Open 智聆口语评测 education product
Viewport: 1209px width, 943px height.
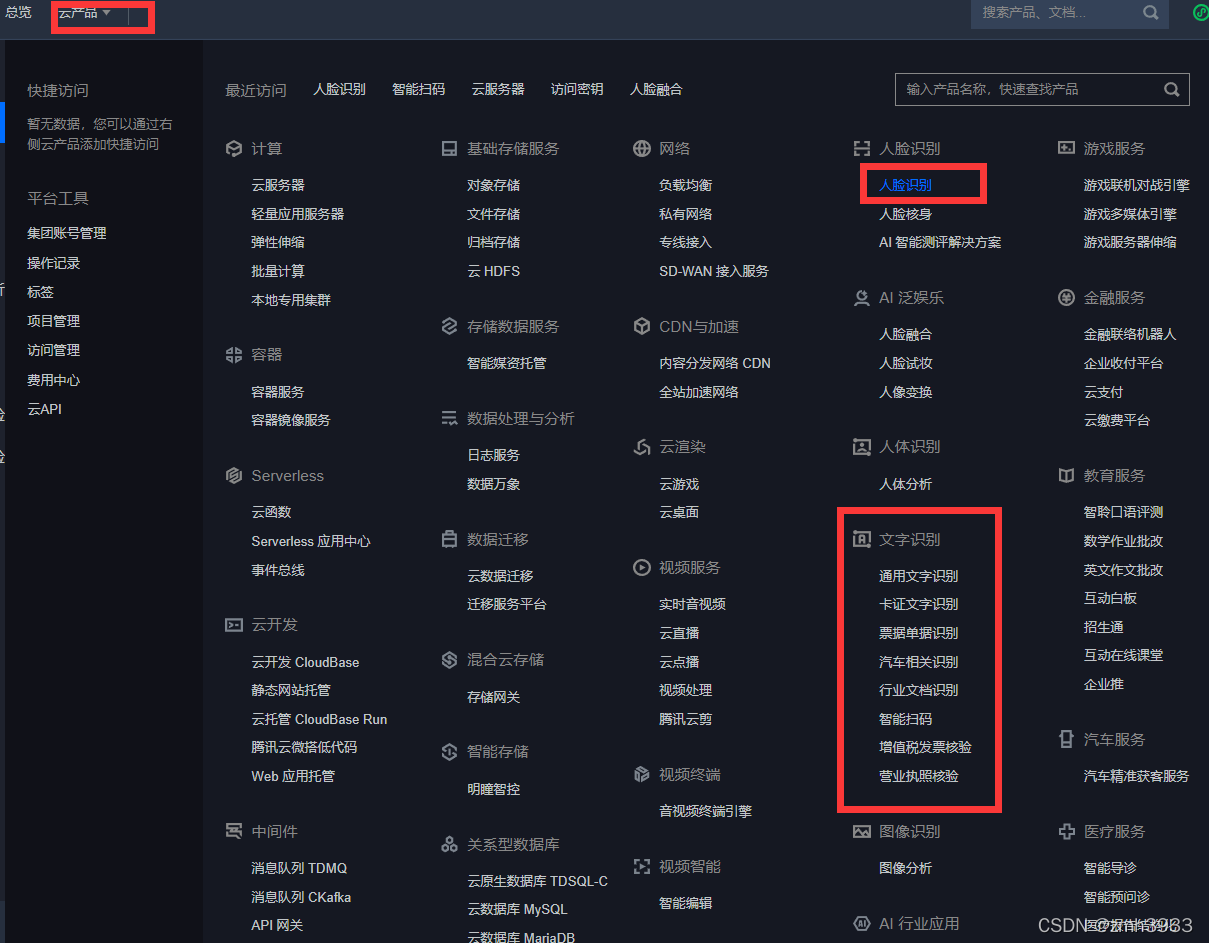(x=1124, y=512)
